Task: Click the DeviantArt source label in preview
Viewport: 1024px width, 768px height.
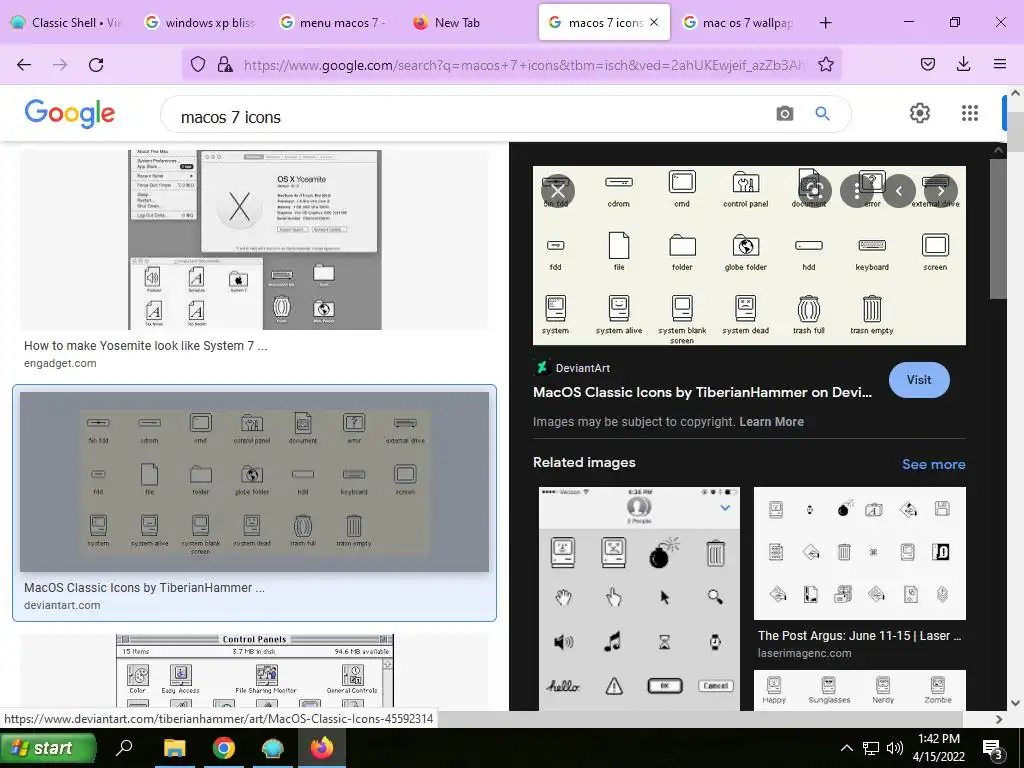Action: tap(583, 368)
